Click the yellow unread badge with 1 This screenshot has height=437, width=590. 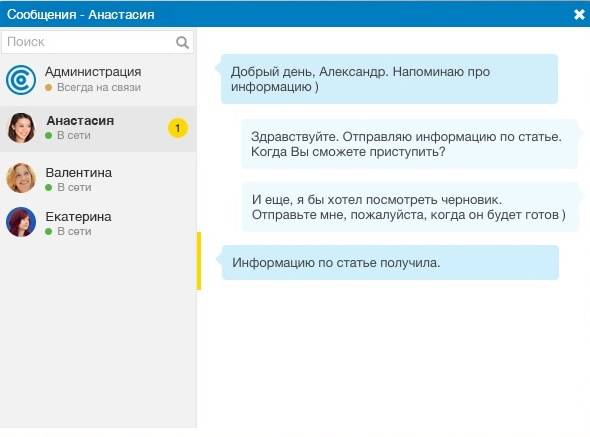178,128
